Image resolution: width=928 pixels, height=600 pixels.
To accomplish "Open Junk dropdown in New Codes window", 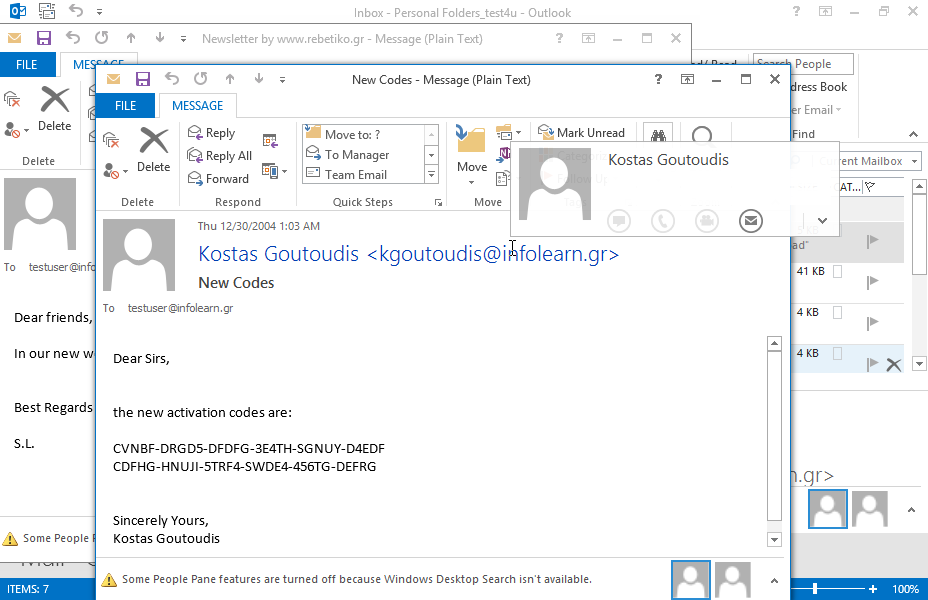I will coord(115,172).
